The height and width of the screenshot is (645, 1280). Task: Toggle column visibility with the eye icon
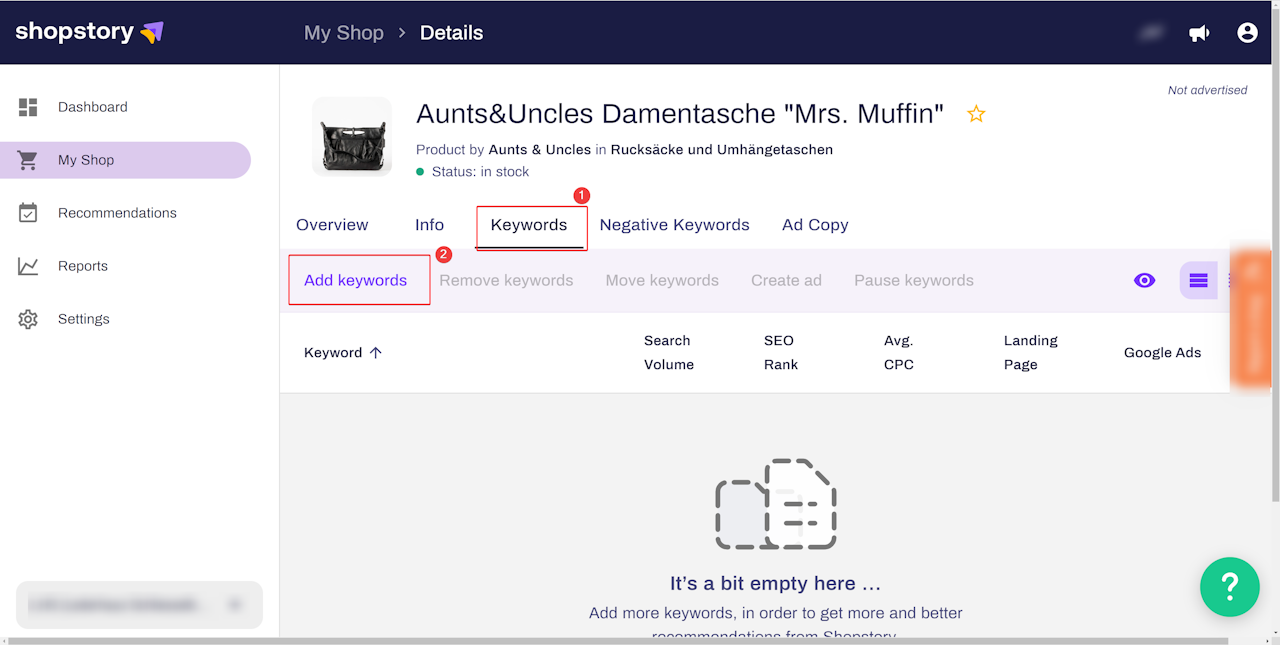coord(1145,280)
